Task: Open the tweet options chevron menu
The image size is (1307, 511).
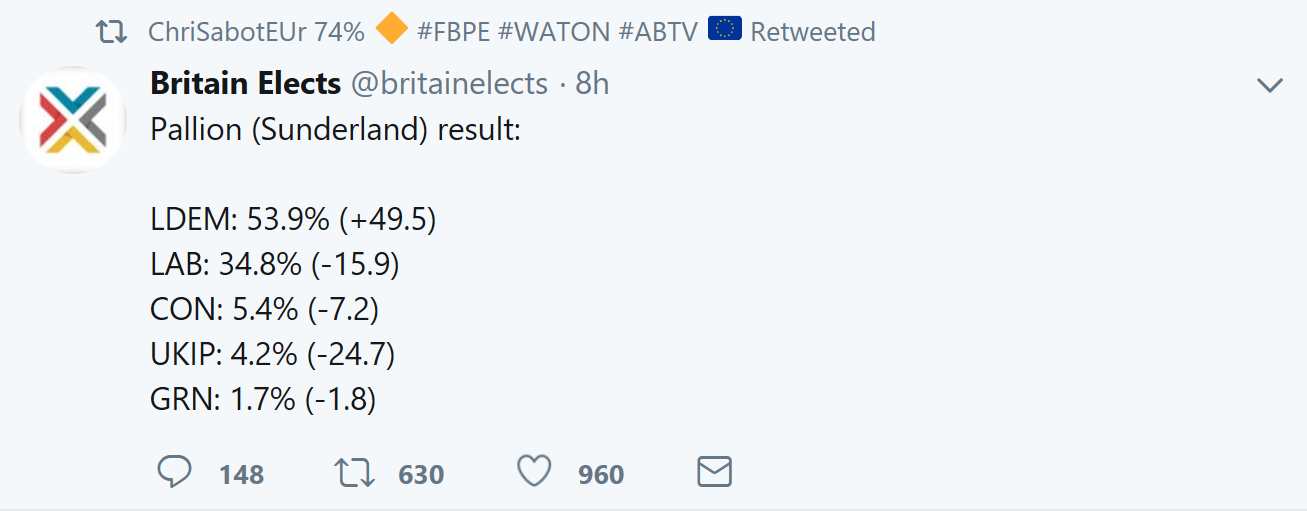Action: pyautogui.click(x=1269, y=85)
